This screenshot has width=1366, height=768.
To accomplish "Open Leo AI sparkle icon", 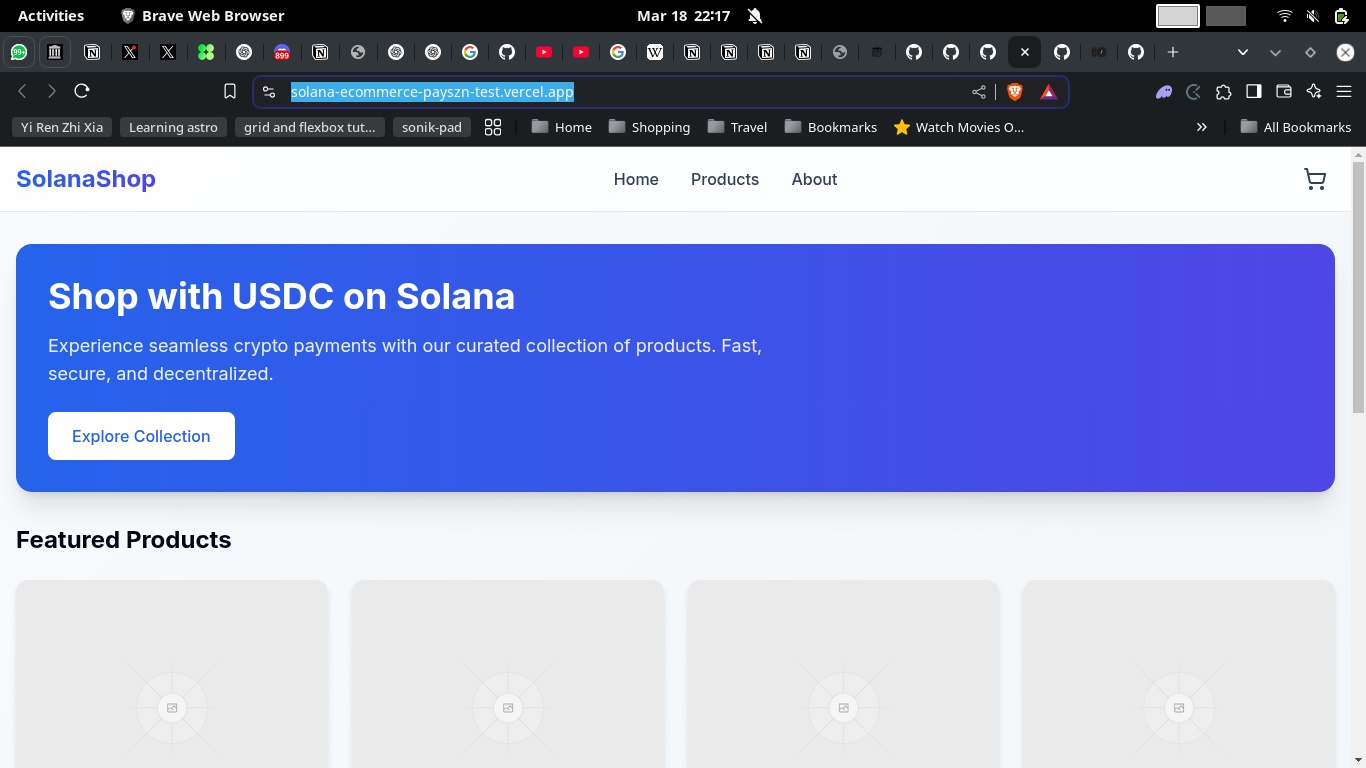I will point(1314,92).
